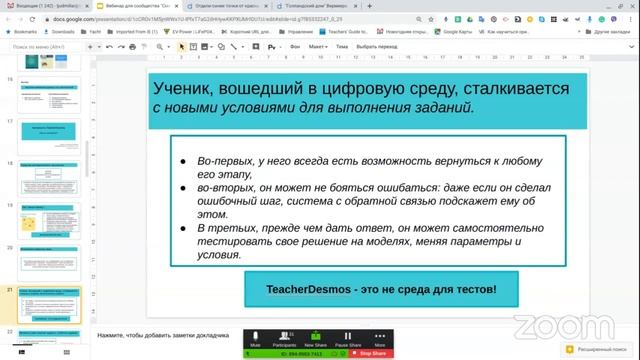640x360 pixels.
Task: Open the zoom magnifier tool in Slides toolbar
Action: (160, 47)
